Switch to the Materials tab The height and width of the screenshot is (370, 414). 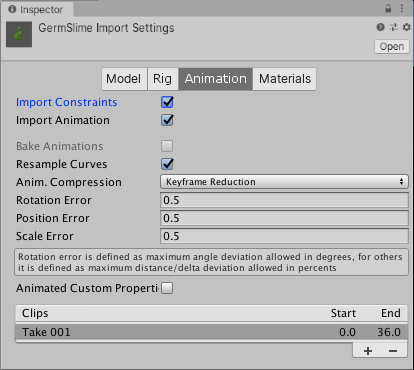pos(285,79)
